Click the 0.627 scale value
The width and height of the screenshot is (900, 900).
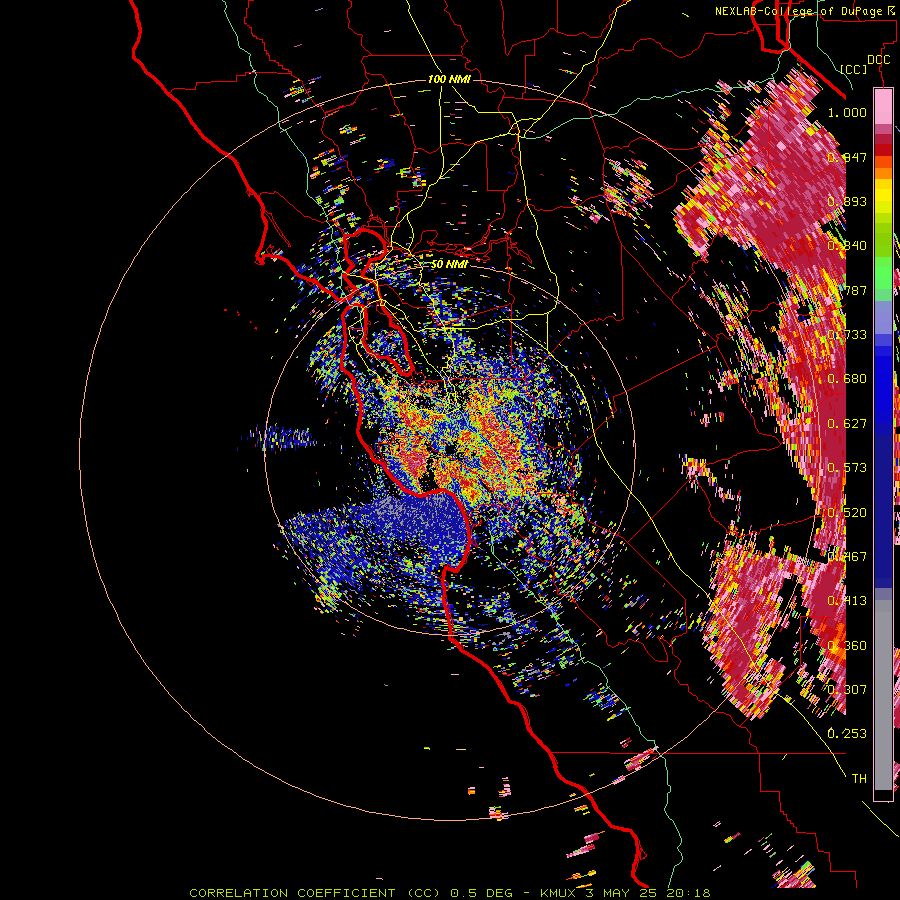847,424
